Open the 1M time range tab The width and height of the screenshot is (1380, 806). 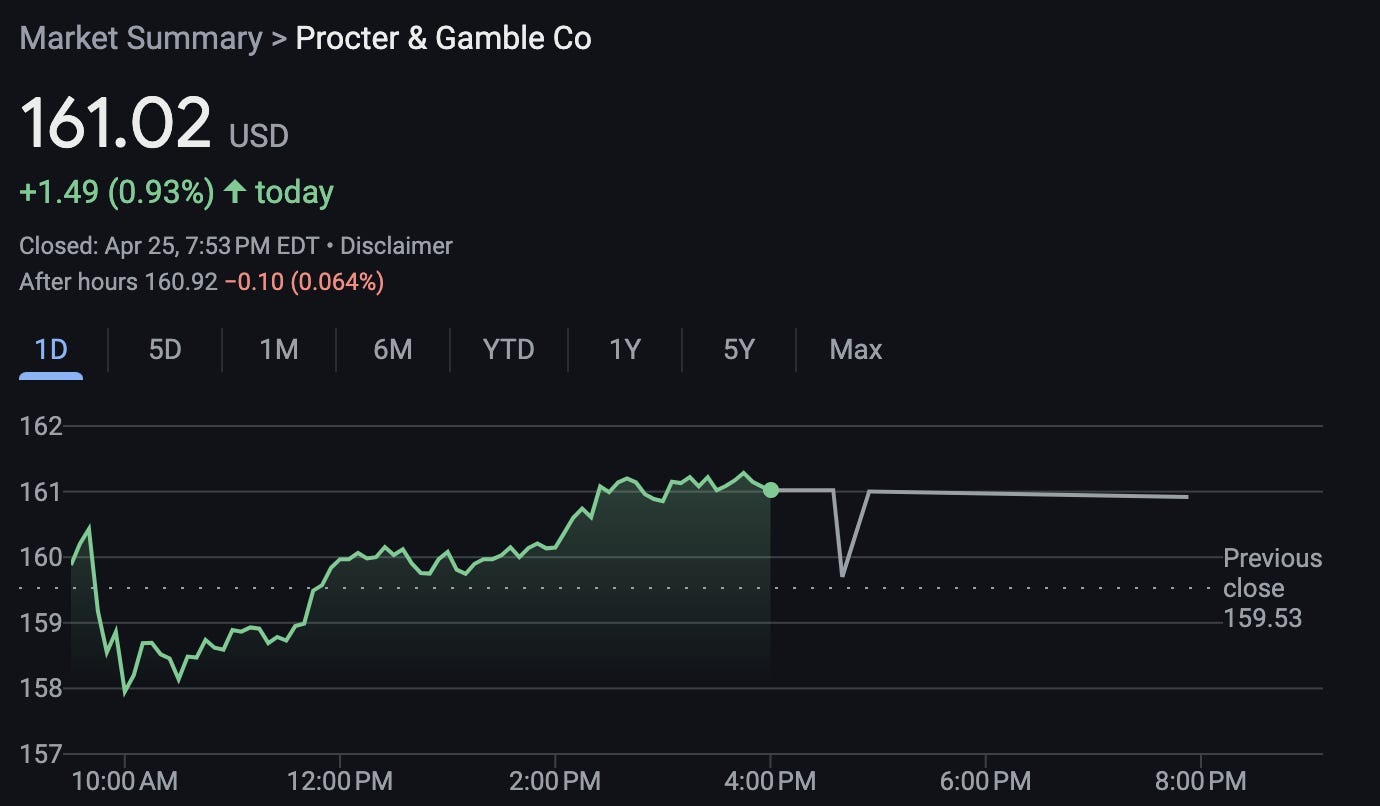pos(277,350)
